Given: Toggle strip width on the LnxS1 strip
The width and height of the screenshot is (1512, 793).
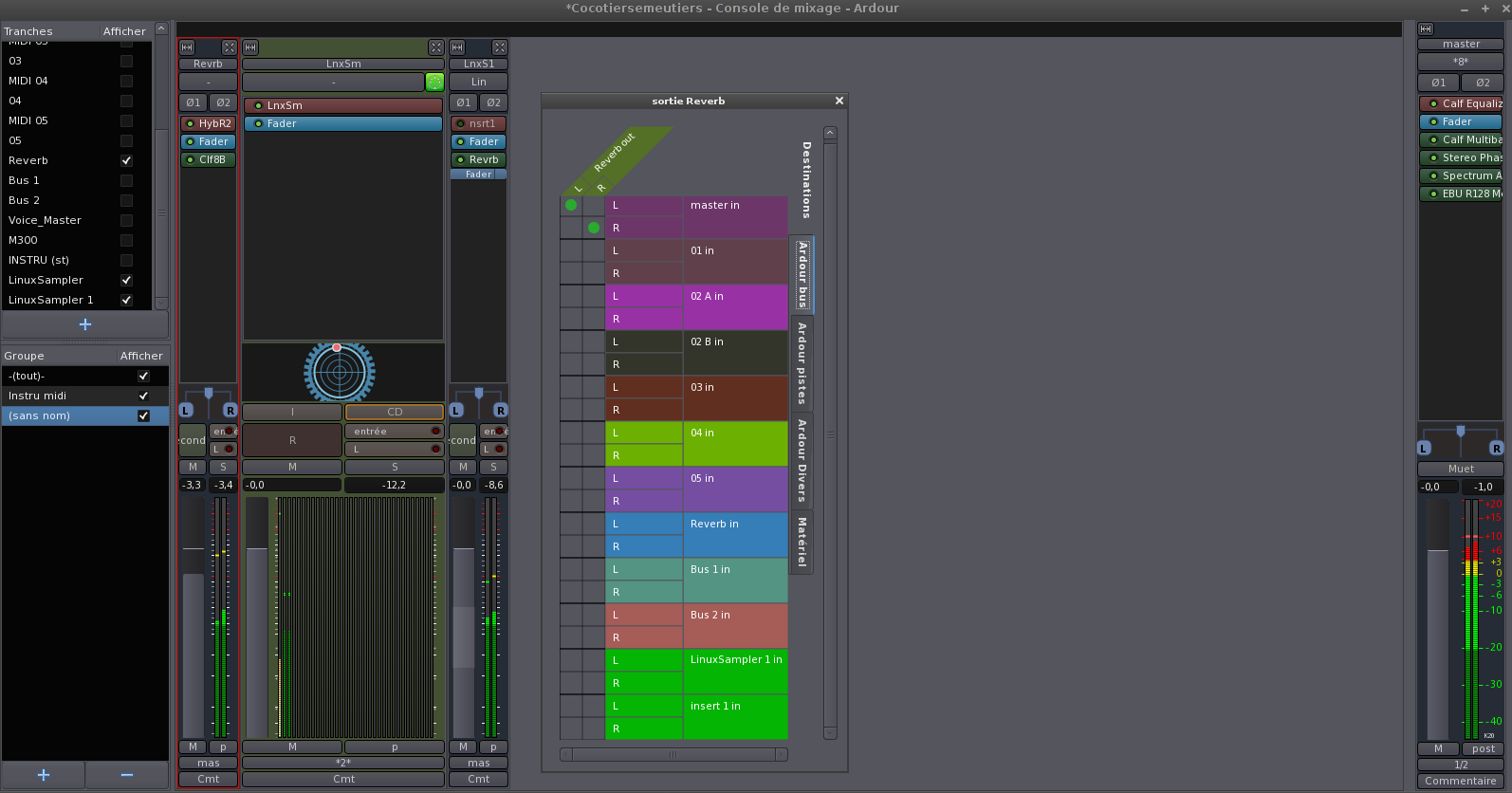Looking at the screenshot, I should (x=457, y=47).
